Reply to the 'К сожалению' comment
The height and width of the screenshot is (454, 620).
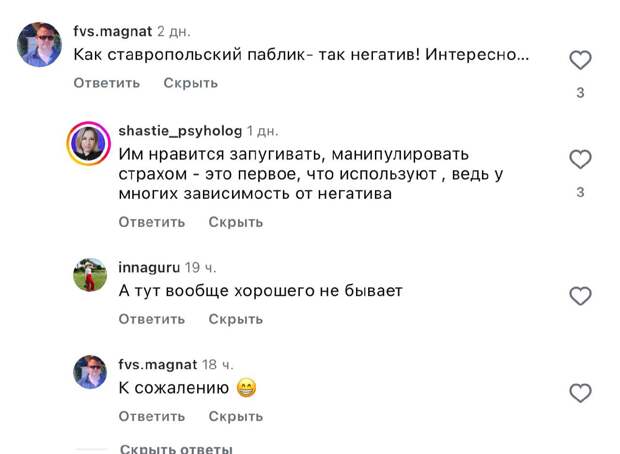(152, 416)
